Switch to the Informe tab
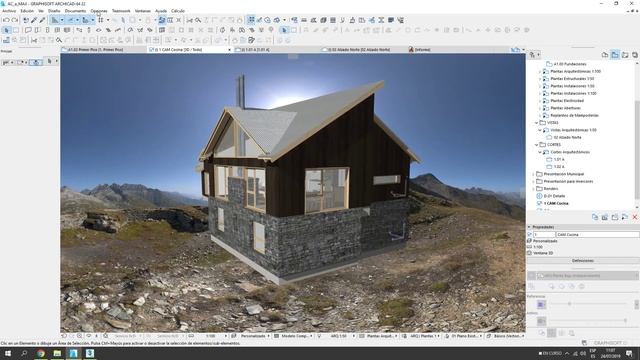The width and height of the screenshot is (640, 360). click(x=422, y=50)
